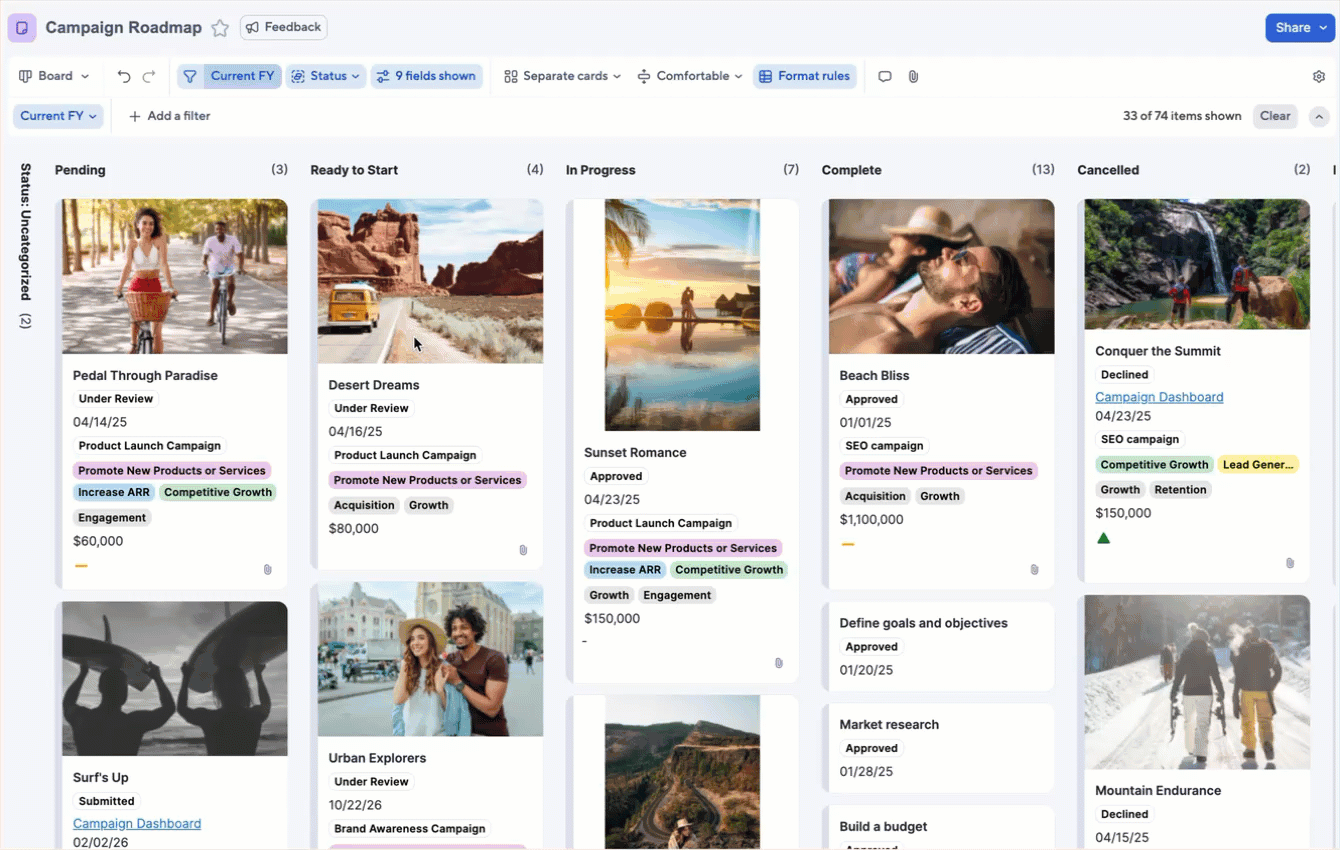The height and width of the screenshot is (850, 1340).
Task: Click the Pending column header
Action: click(x=80, y=170)
